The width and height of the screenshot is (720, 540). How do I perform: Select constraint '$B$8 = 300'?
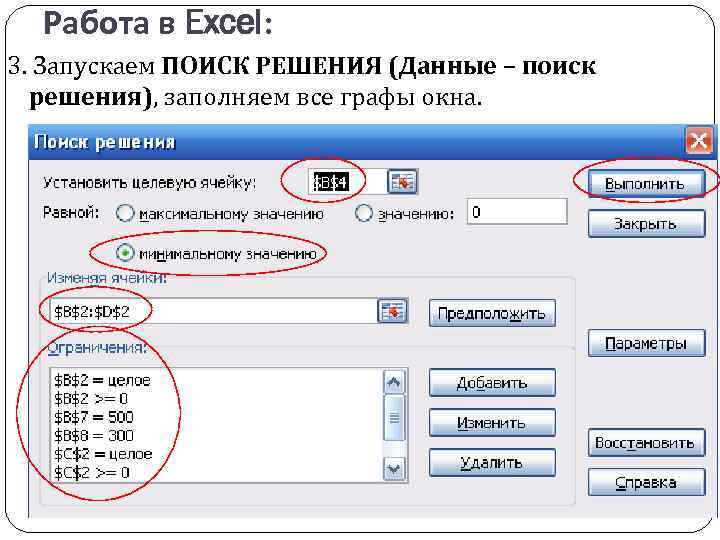[94, 435]
